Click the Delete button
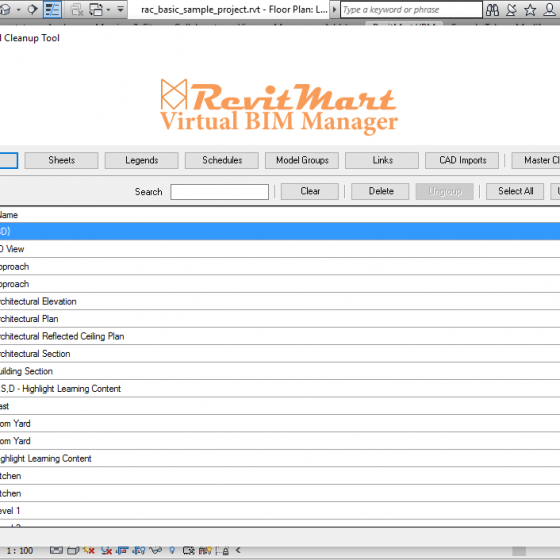The height and width of the screenshot is (560, 560). pyautogui.click(x=380, y=191)
